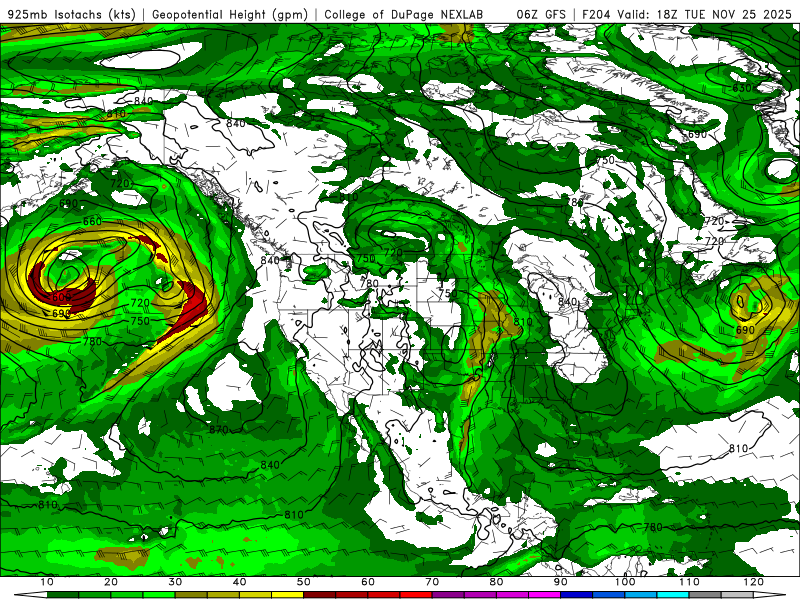Click the dark blue swatch starting at 90
Viewport: 800px width, 600px height.
[x=577, y=595]
